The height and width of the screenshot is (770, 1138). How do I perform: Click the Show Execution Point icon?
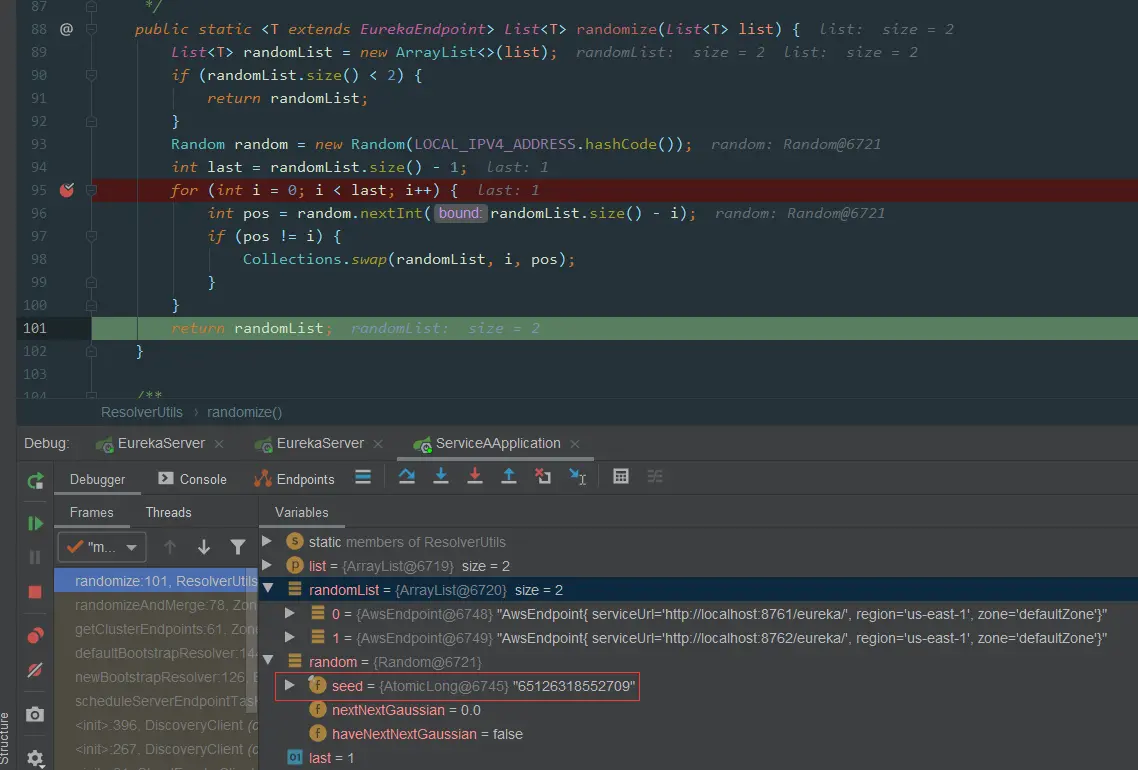point(363,477)
